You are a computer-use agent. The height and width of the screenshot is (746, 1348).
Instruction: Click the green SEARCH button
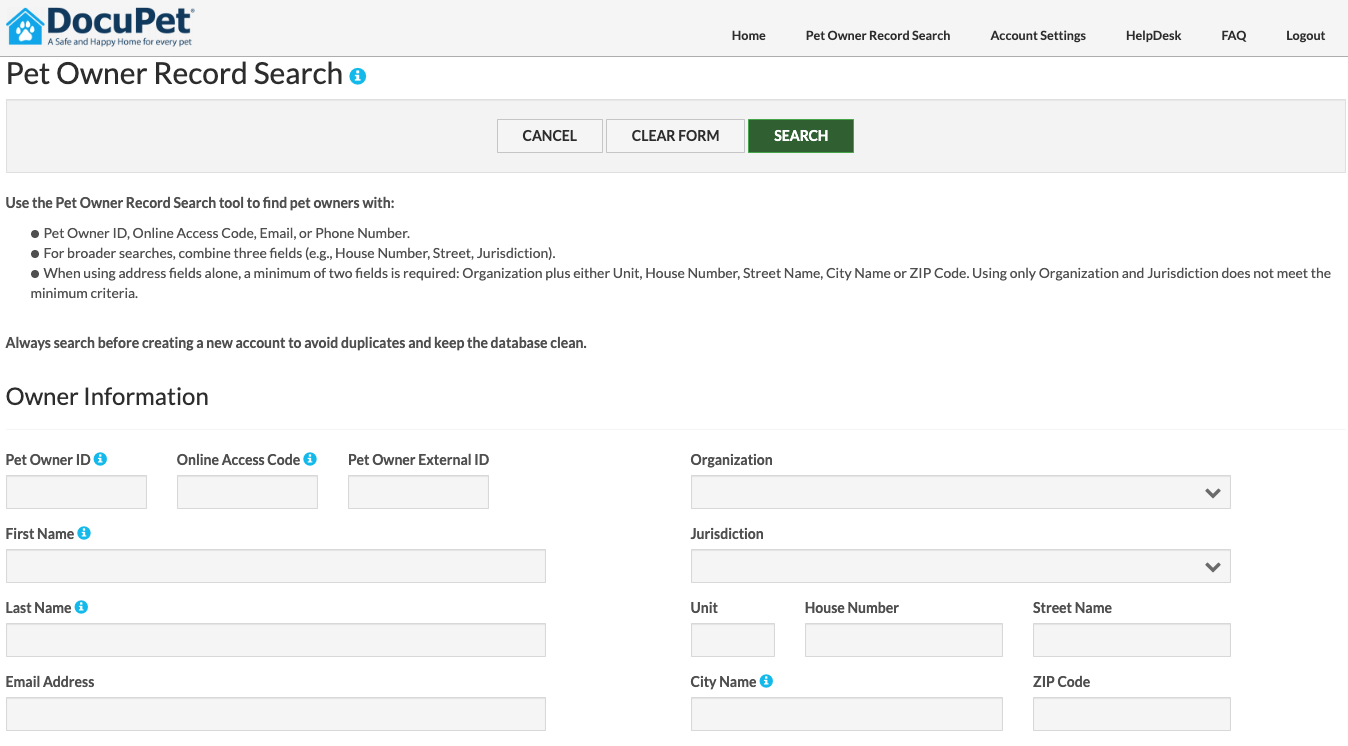pos(801,136)
